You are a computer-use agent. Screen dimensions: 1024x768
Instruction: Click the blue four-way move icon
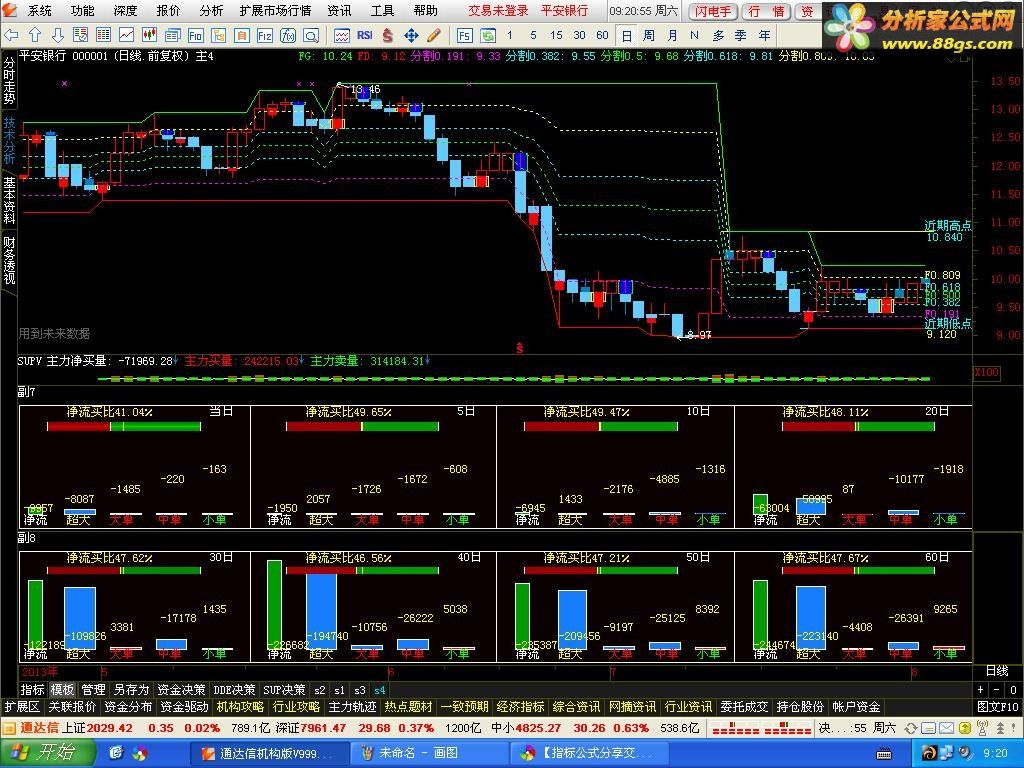(411, 35)
